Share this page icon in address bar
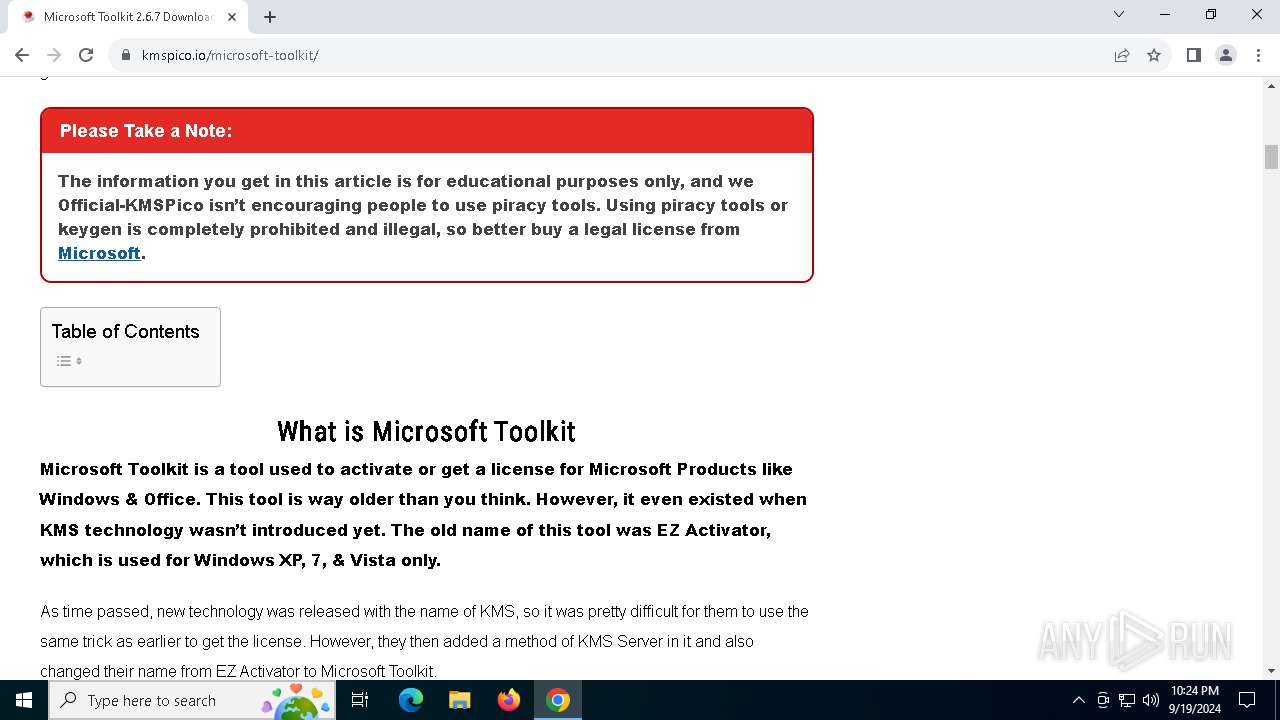The width and height of the screenshot is (1280, 720). click(x=1122, y=55)
